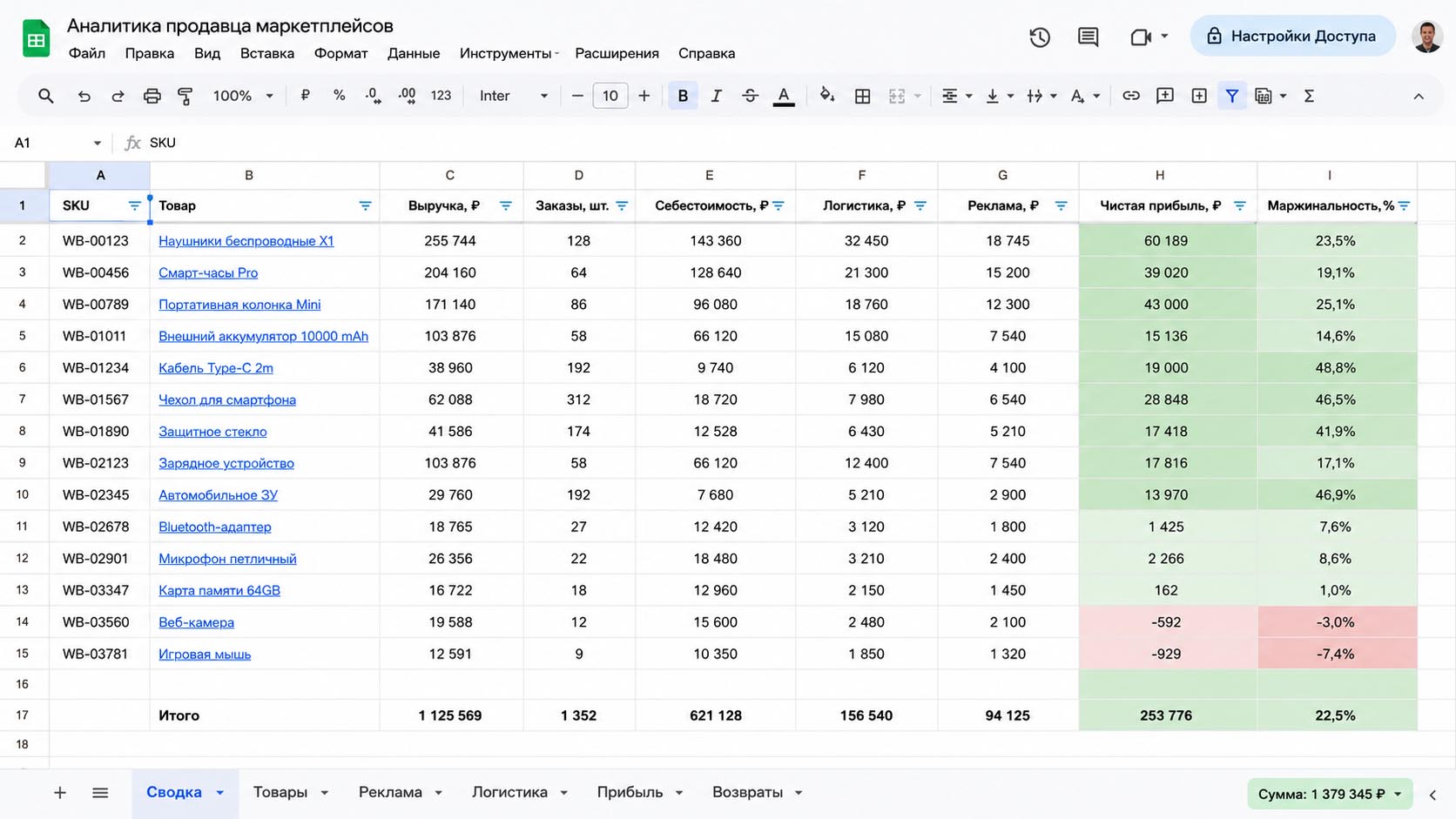
Task: Click the font size field
Action: [x=610, y=96]
